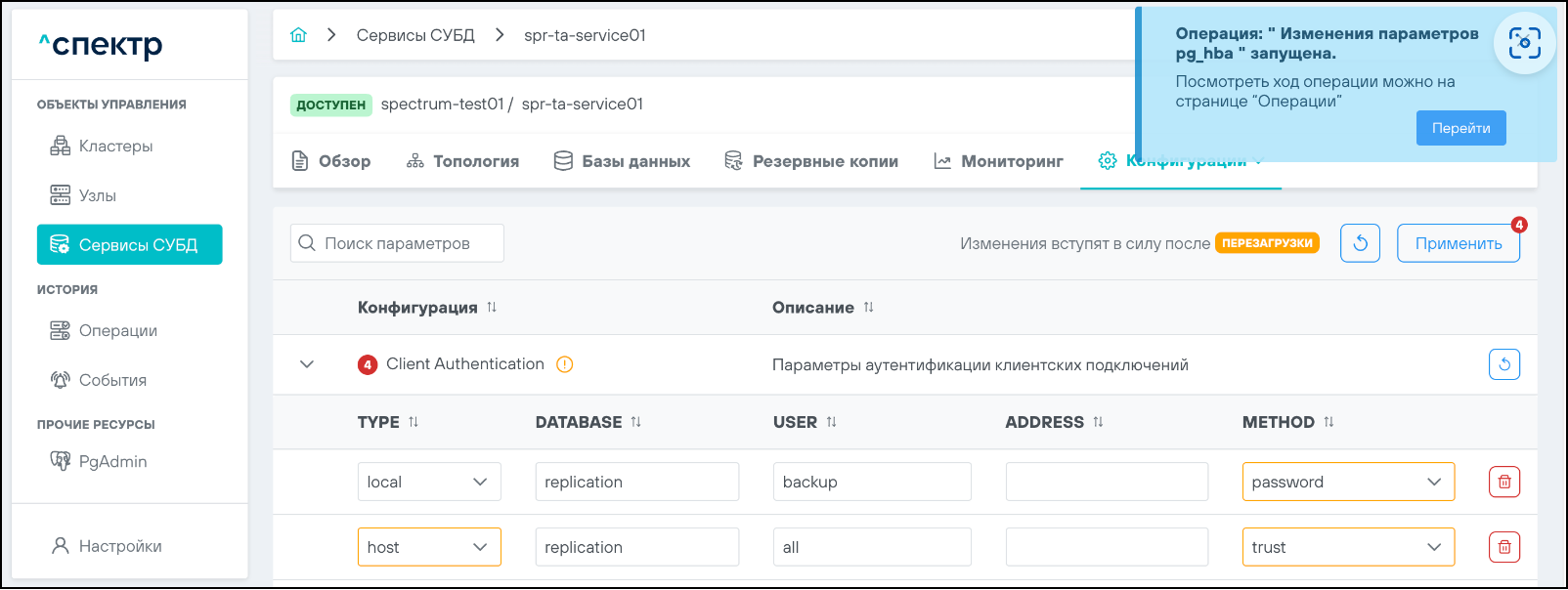1568x590 pixels.
Task: Collapse the Client Authentication group
Action: (x=307, y=364)
